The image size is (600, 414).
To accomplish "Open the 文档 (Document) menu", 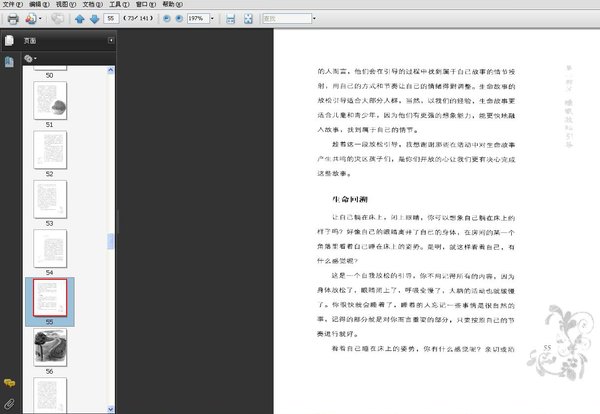I will [93, 4].
